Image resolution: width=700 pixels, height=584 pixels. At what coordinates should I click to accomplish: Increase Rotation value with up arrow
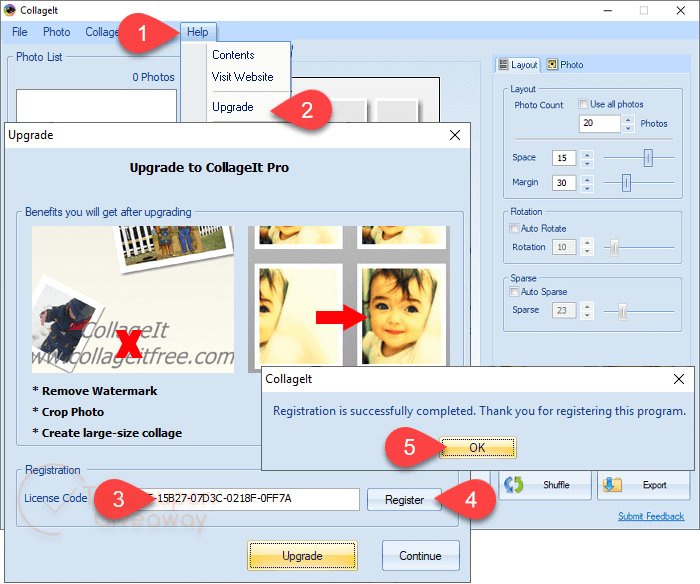click(588, 243)
